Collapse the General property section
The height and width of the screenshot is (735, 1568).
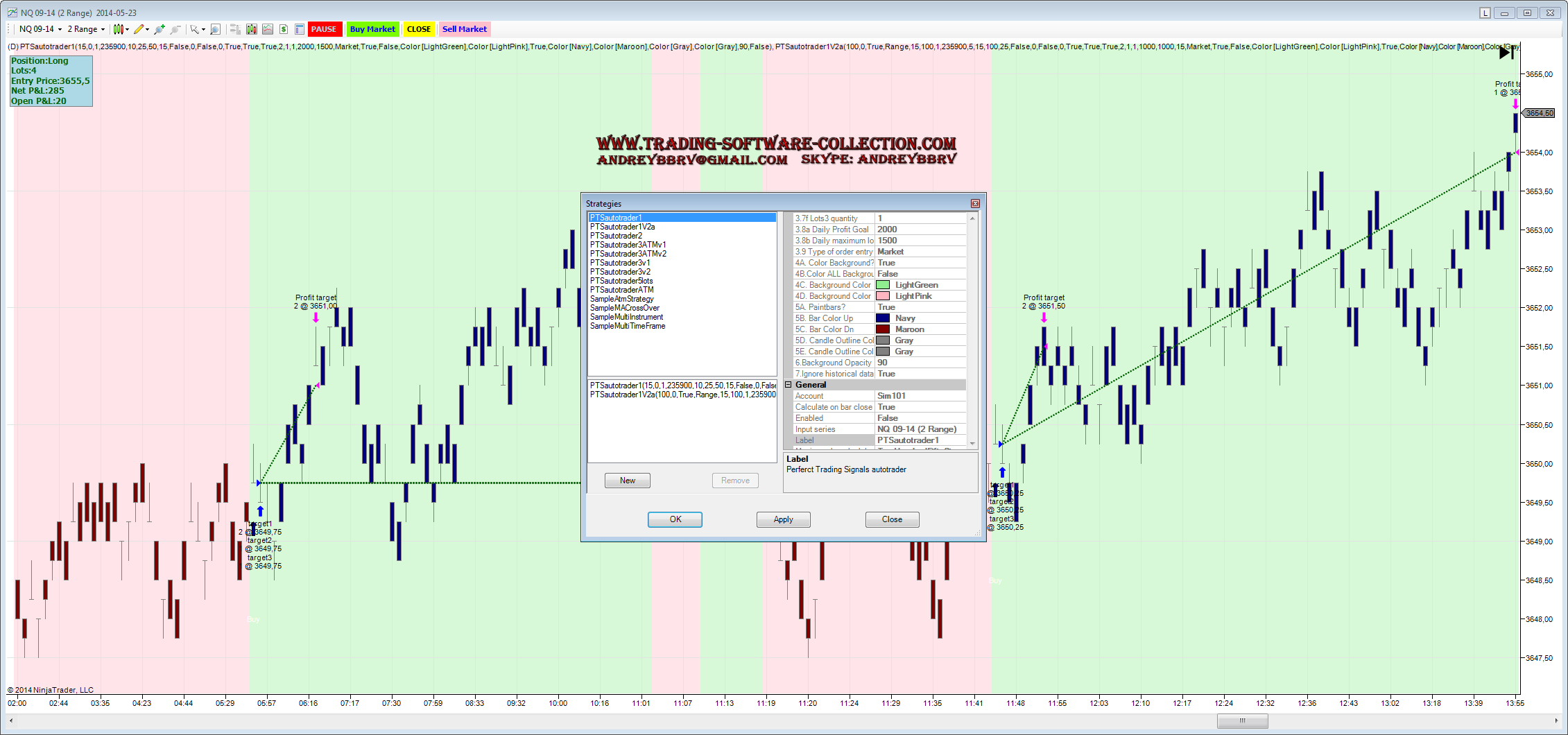789,385
